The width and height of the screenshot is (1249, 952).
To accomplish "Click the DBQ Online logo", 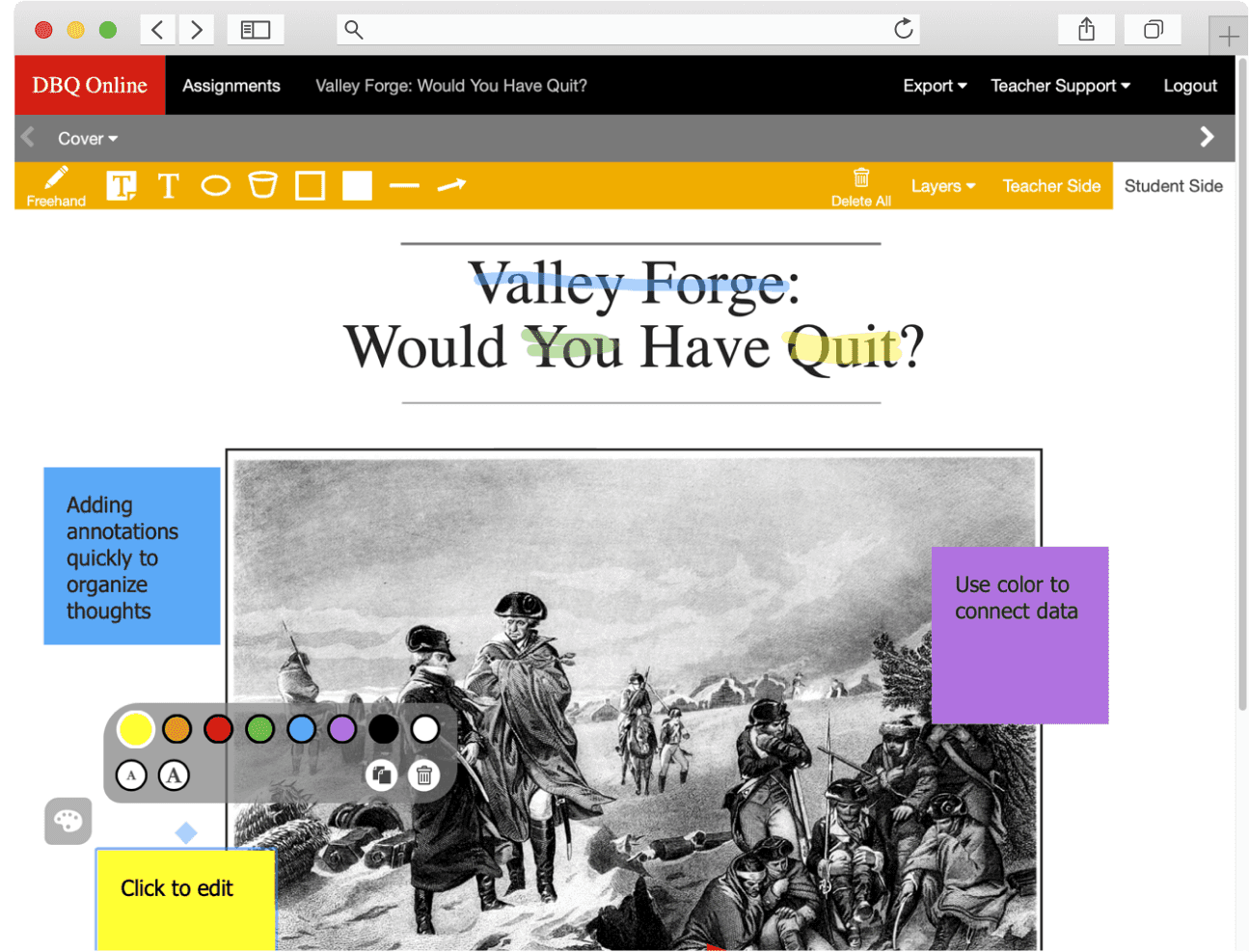I will pyautogui.click(x=90, y=85).
